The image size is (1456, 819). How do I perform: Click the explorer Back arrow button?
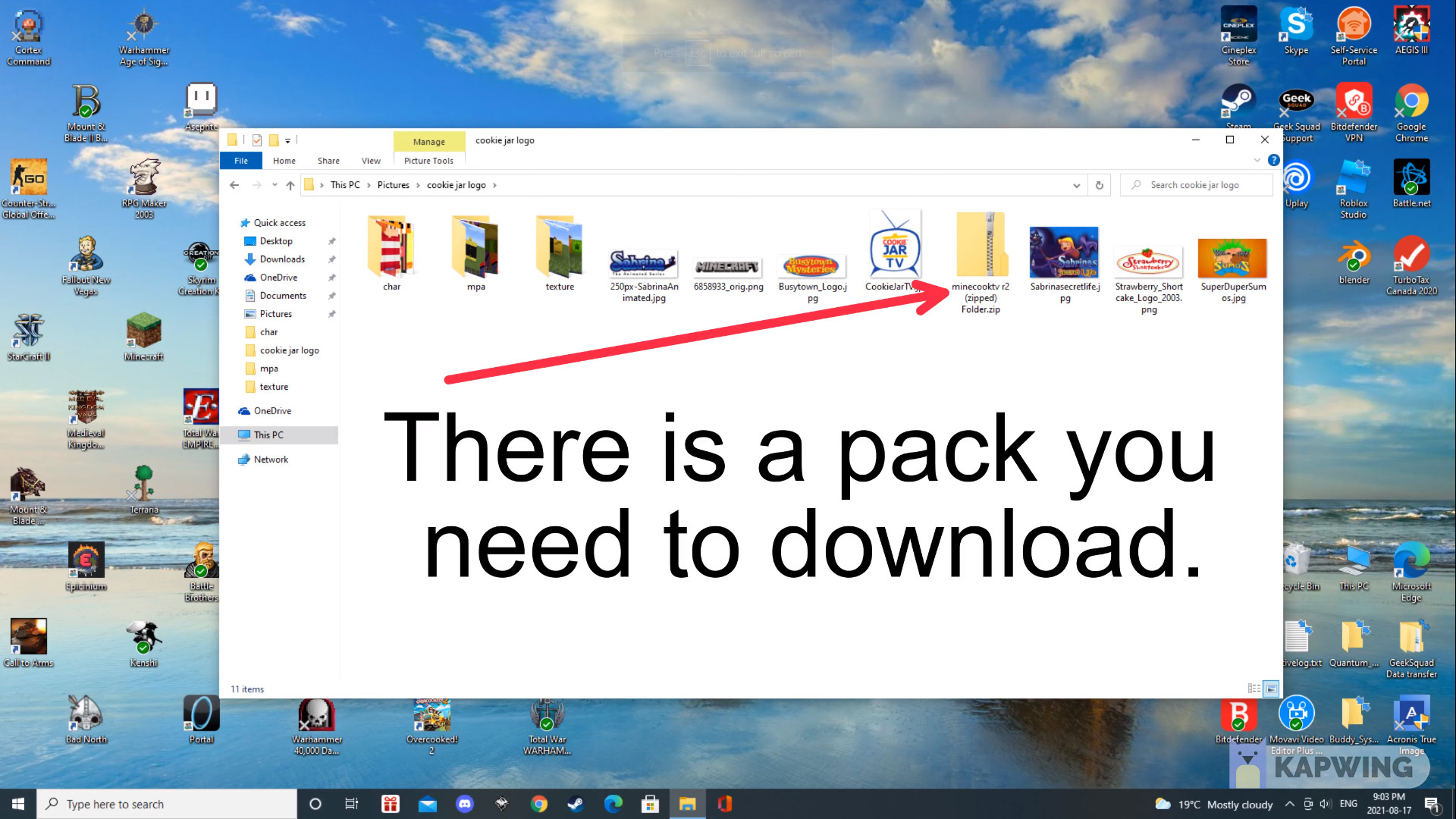(x=234, y=185)
